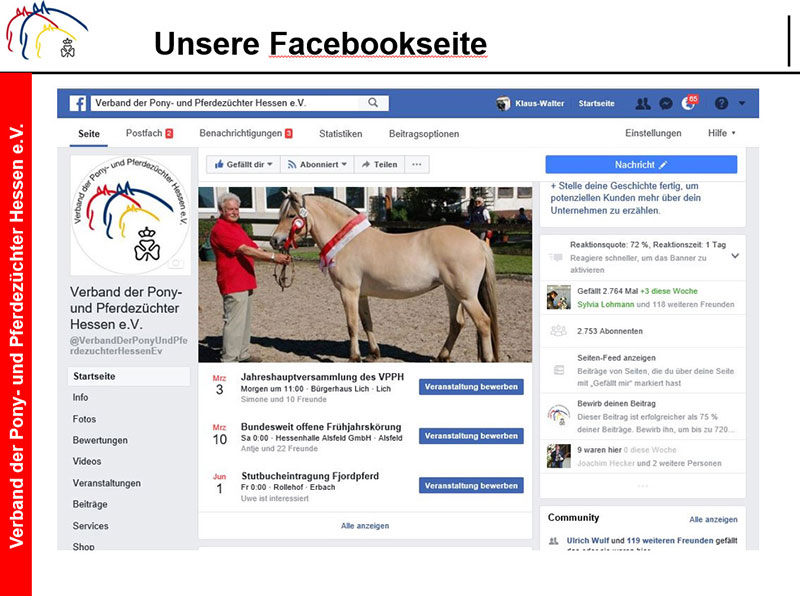This screenshot has width=800, height=596.
Task: Open the Messenger chat icon
Action: coord(666,104)
